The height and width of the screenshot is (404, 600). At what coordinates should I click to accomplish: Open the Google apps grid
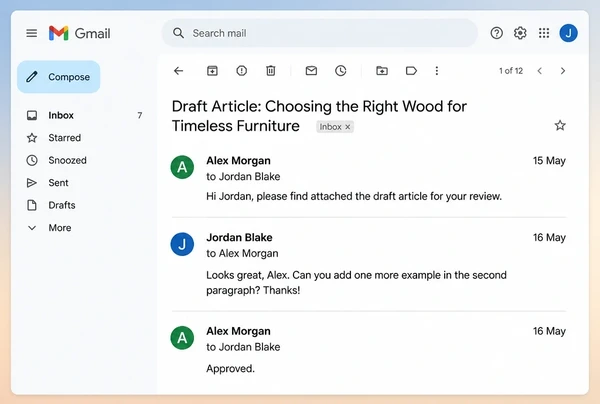coord(544,33)
